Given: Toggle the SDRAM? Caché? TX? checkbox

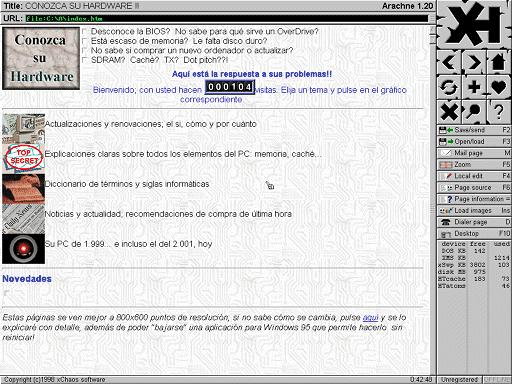Looking at the screenshot, I should (85, 60).
